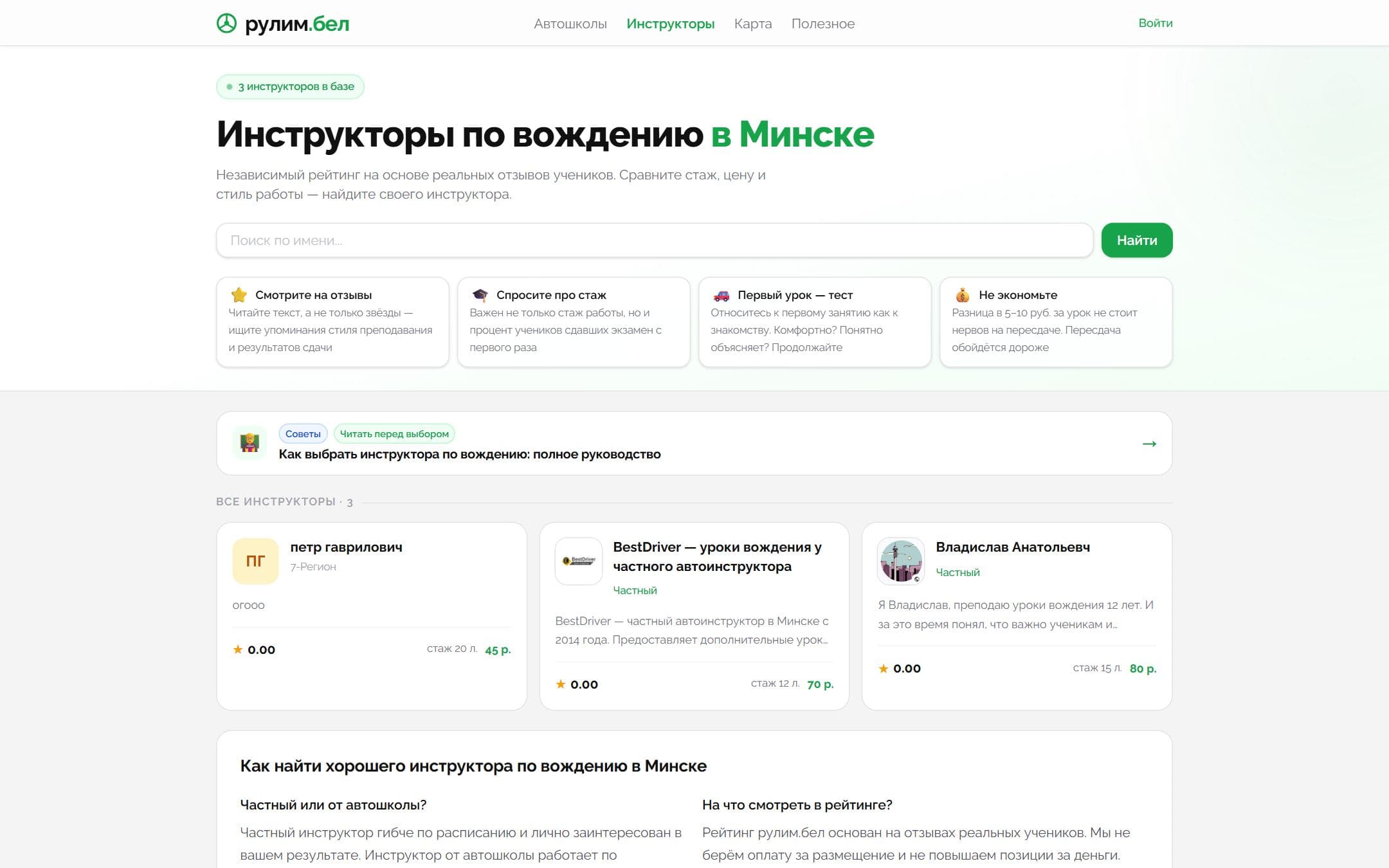
Task: Click the '80 р.' price
Action: pyautogui.click(x=1143, y=669)
